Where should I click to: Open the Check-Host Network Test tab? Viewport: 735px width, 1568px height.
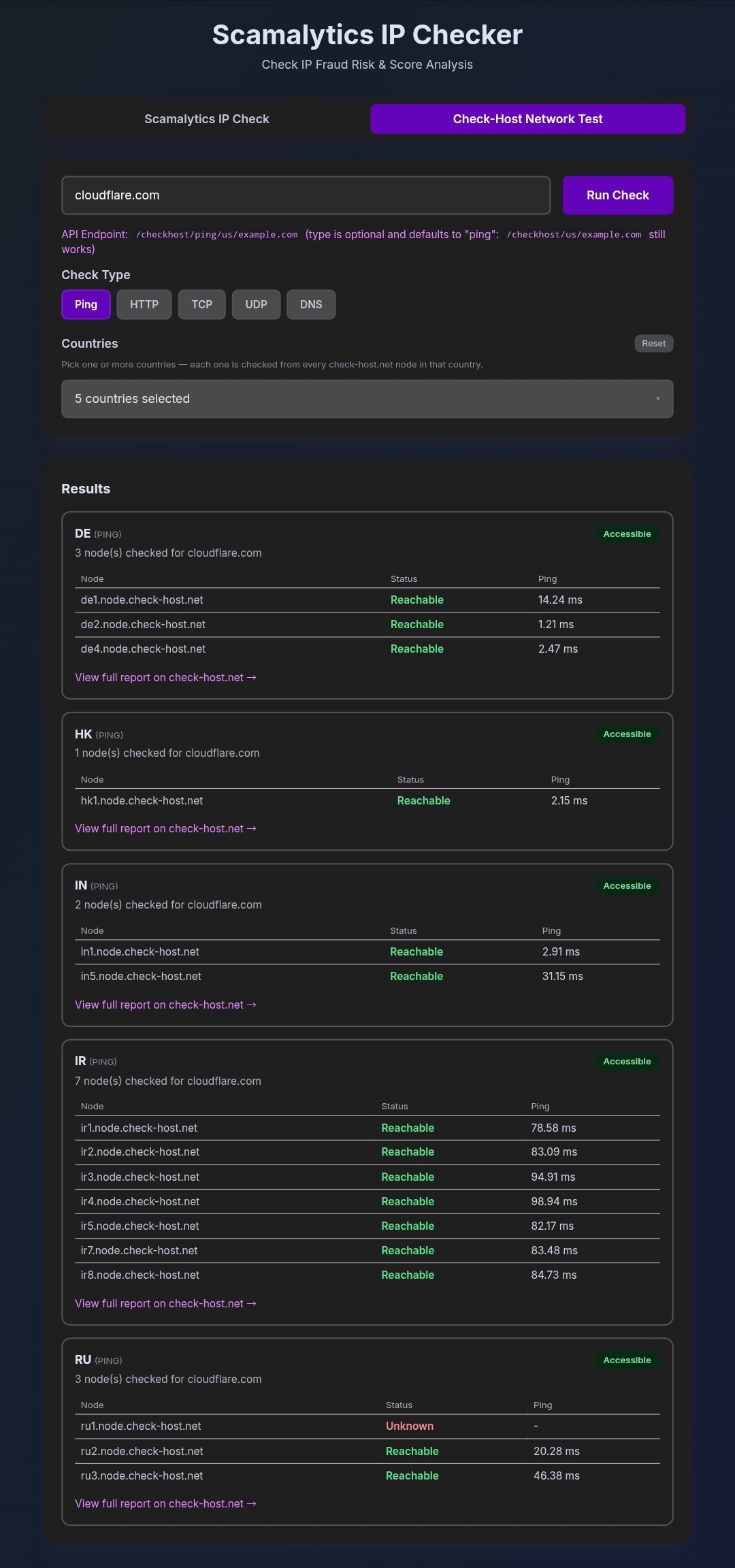coord(527,119)
